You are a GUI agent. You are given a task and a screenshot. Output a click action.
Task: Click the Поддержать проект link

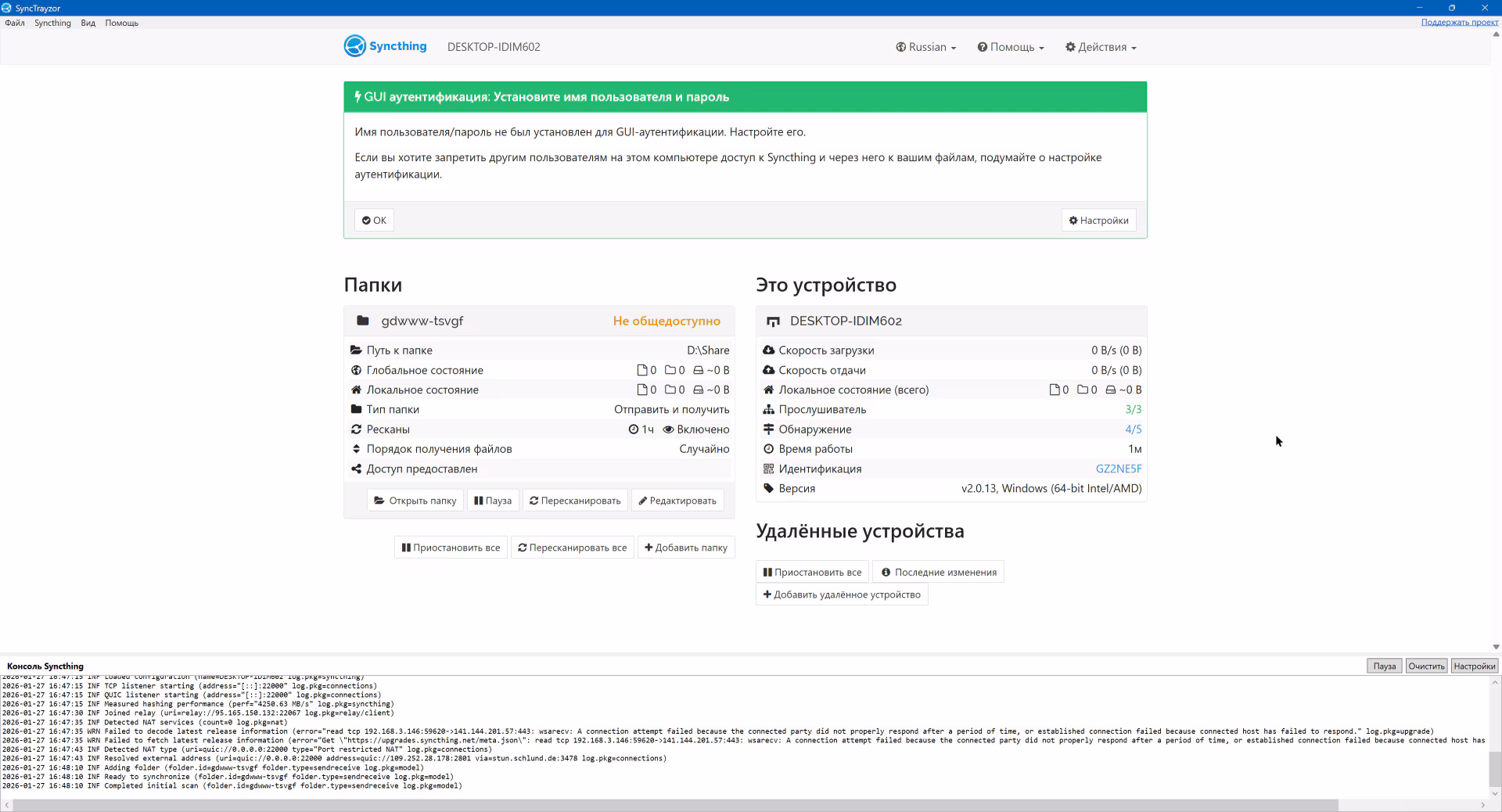[1459, 22]
